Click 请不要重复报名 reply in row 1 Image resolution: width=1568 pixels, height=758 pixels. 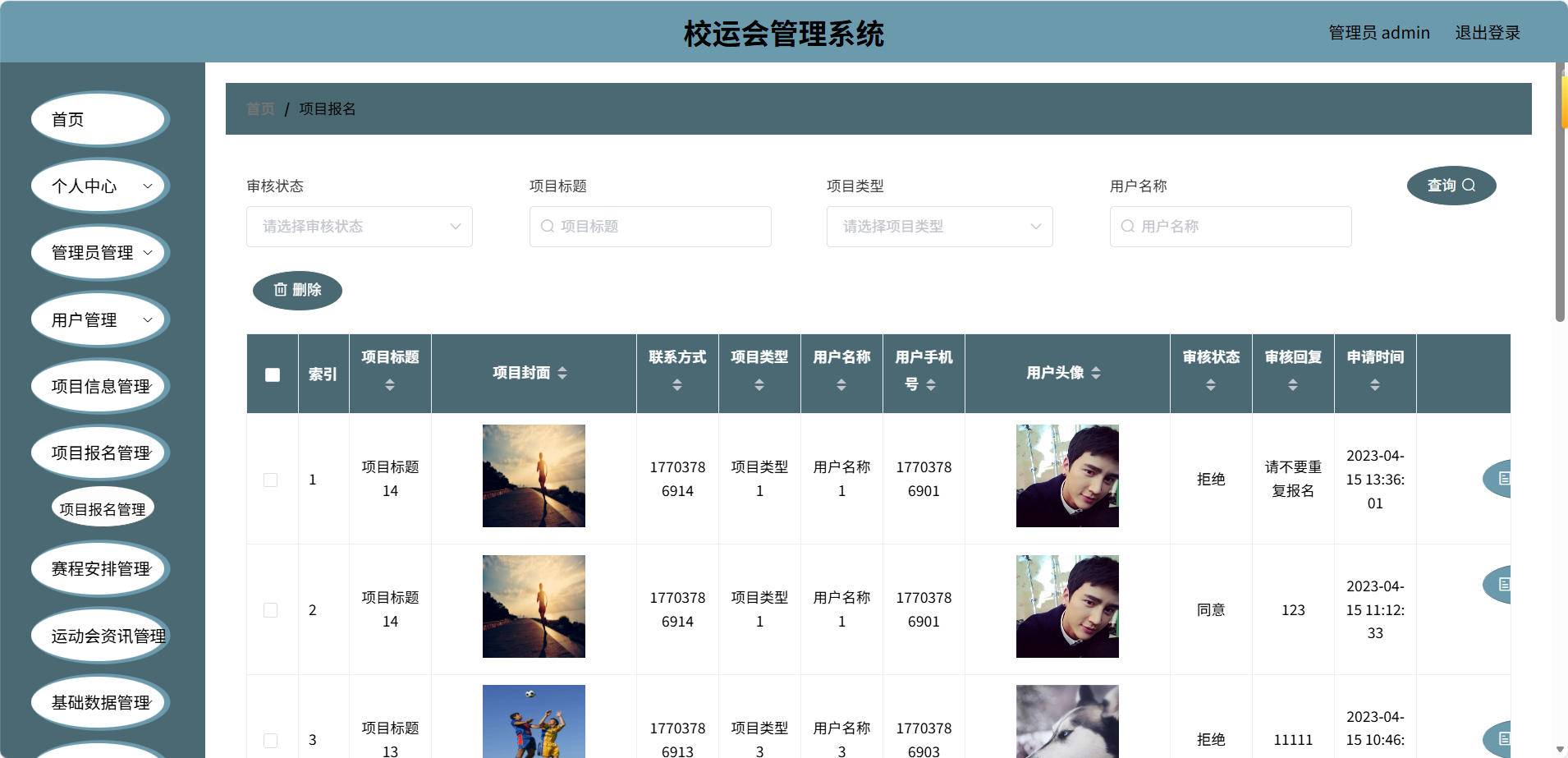[x=1293, y=479]
